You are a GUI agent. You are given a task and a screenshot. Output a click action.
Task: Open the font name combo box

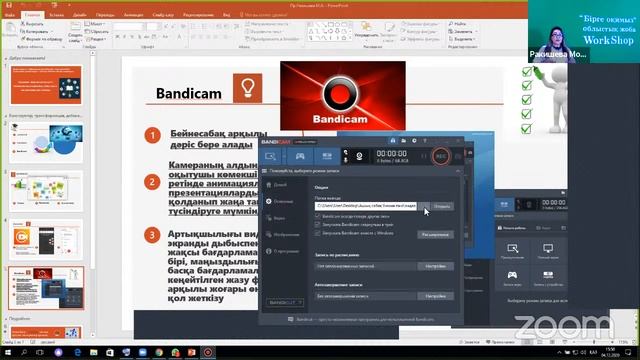click(x=128, y=27)
